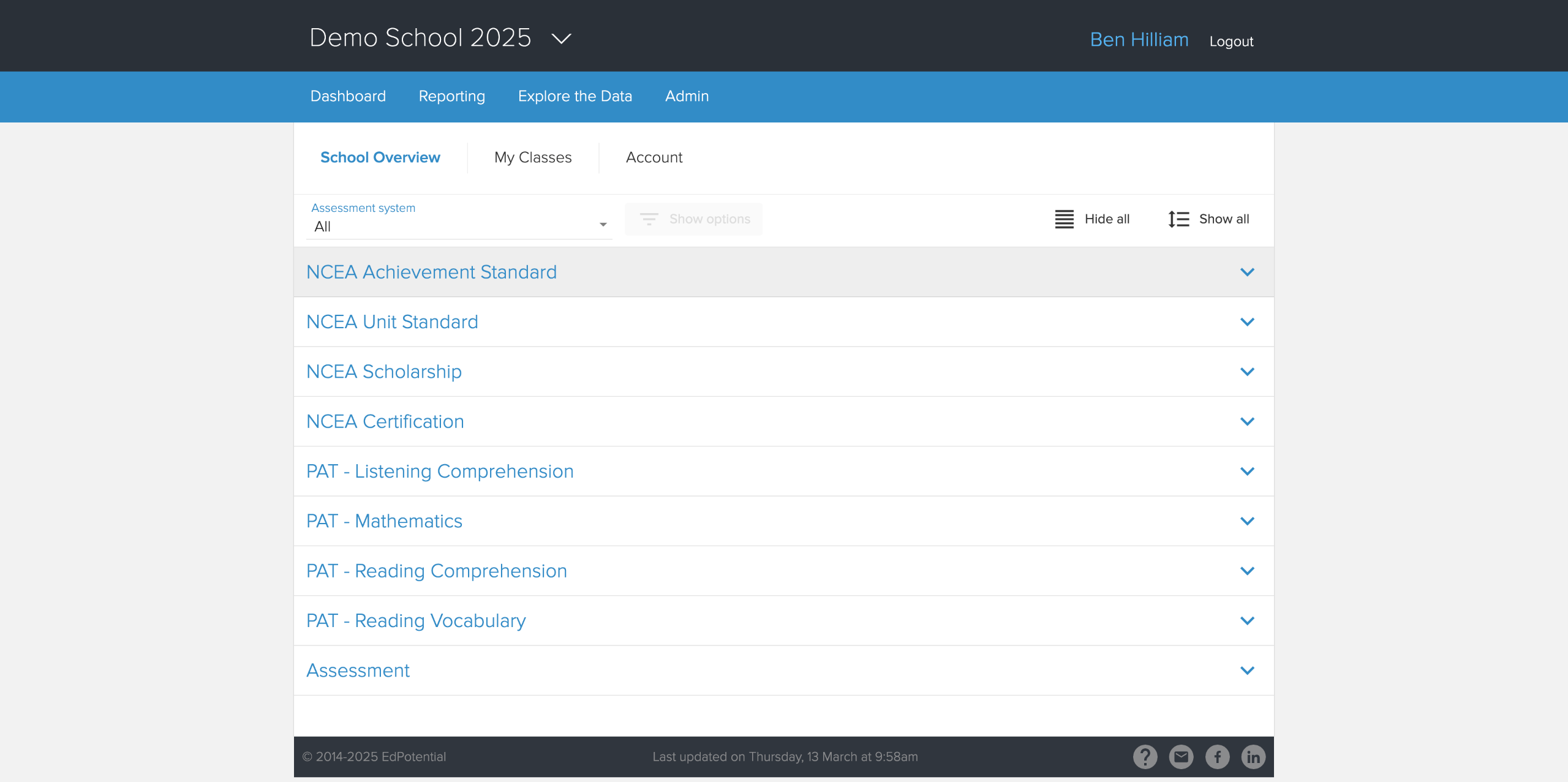The image size is (1568, 782).
Task: Open the Demo School 2025 chevron
Action: pos(561,39)
